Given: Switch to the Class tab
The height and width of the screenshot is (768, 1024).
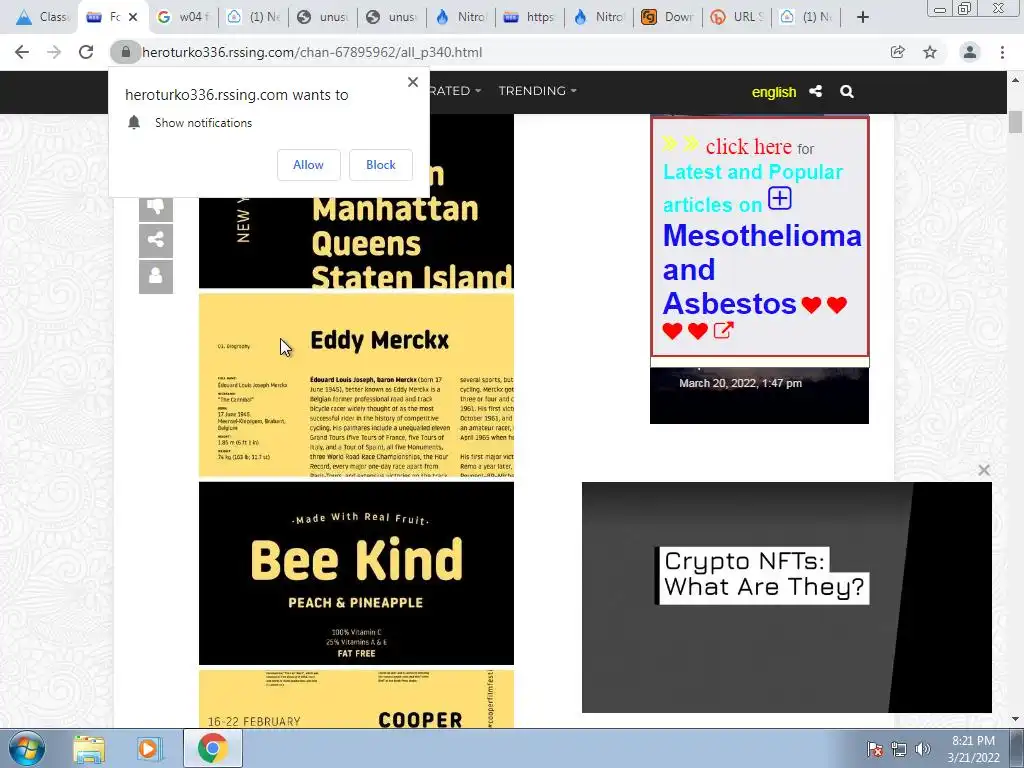Looking at the screenshot, I should click(x=43, y=17).
